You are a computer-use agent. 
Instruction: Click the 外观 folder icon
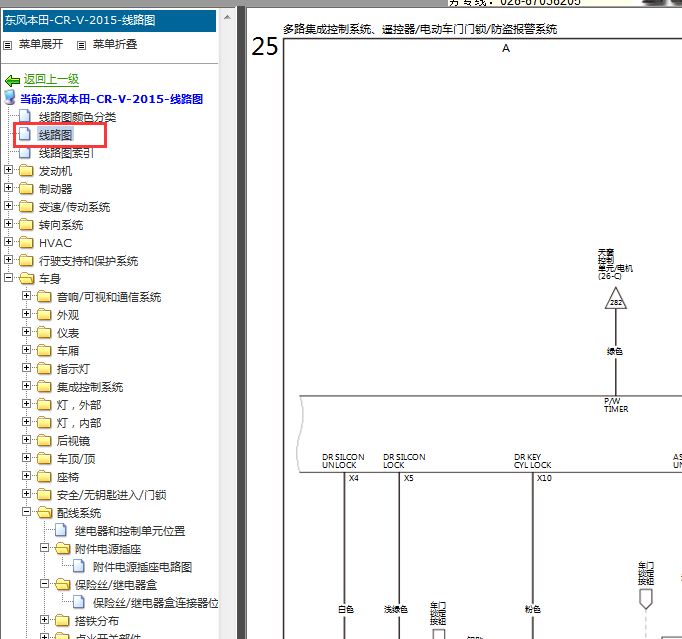tap(44, 314)
